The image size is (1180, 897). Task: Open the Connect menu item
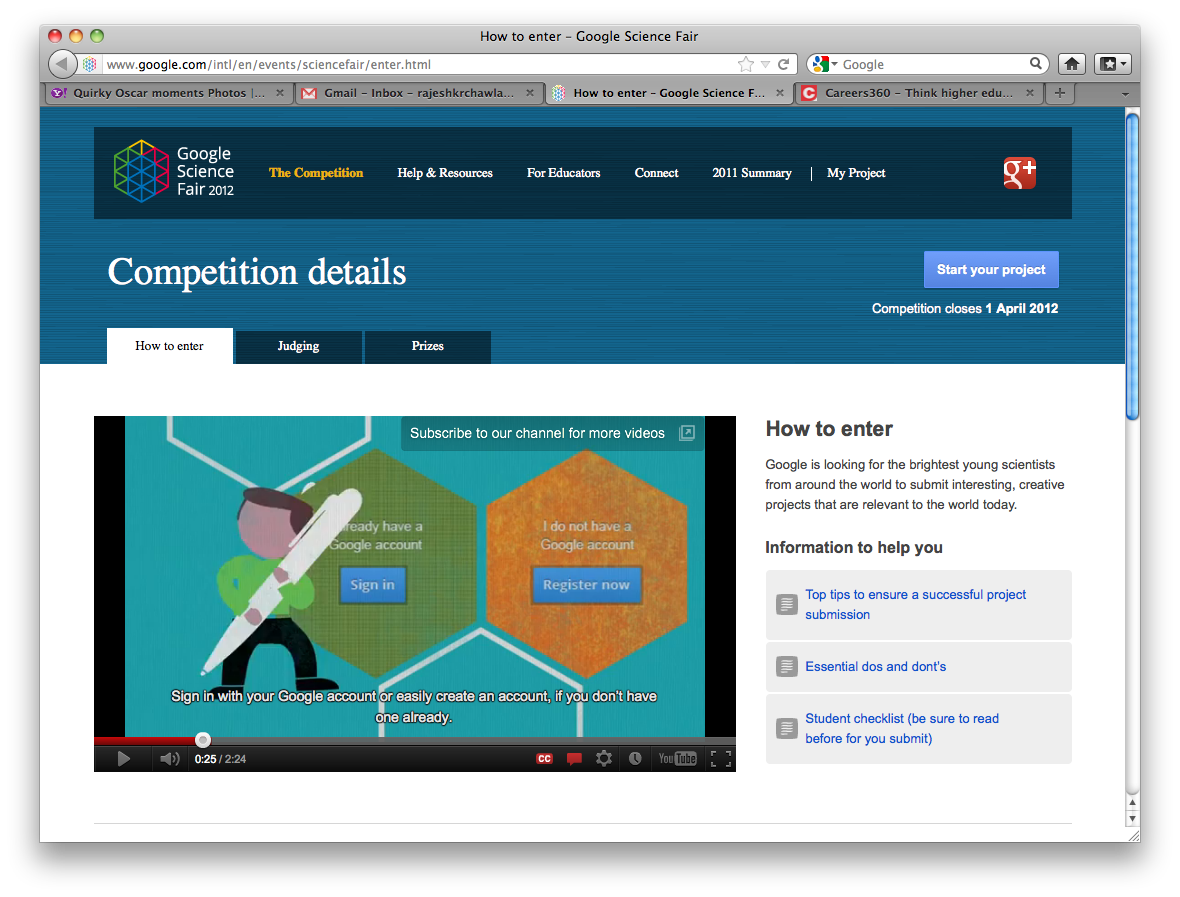click(656, 172)
